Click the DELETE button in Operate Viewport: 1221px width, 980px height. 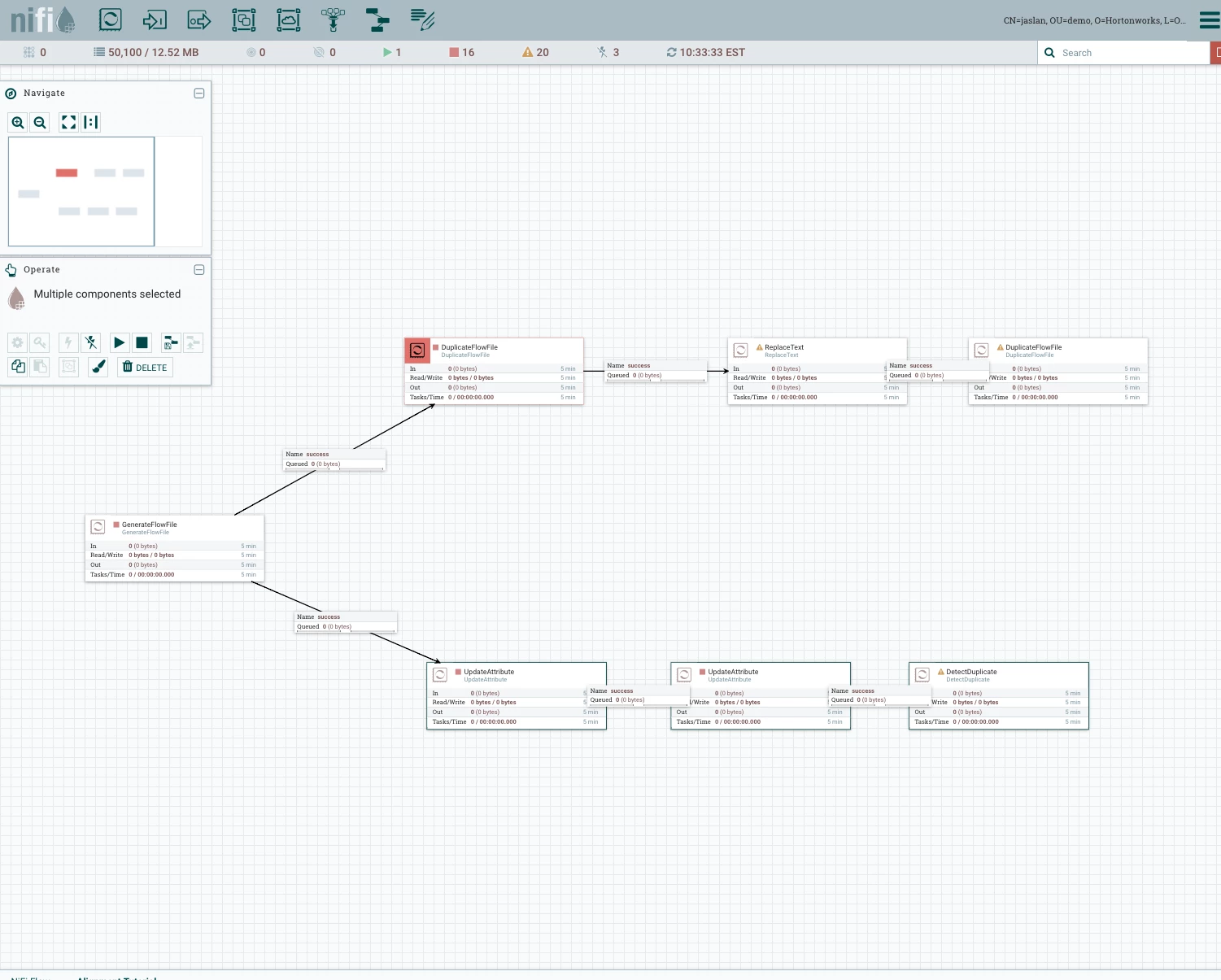(145, 367)
